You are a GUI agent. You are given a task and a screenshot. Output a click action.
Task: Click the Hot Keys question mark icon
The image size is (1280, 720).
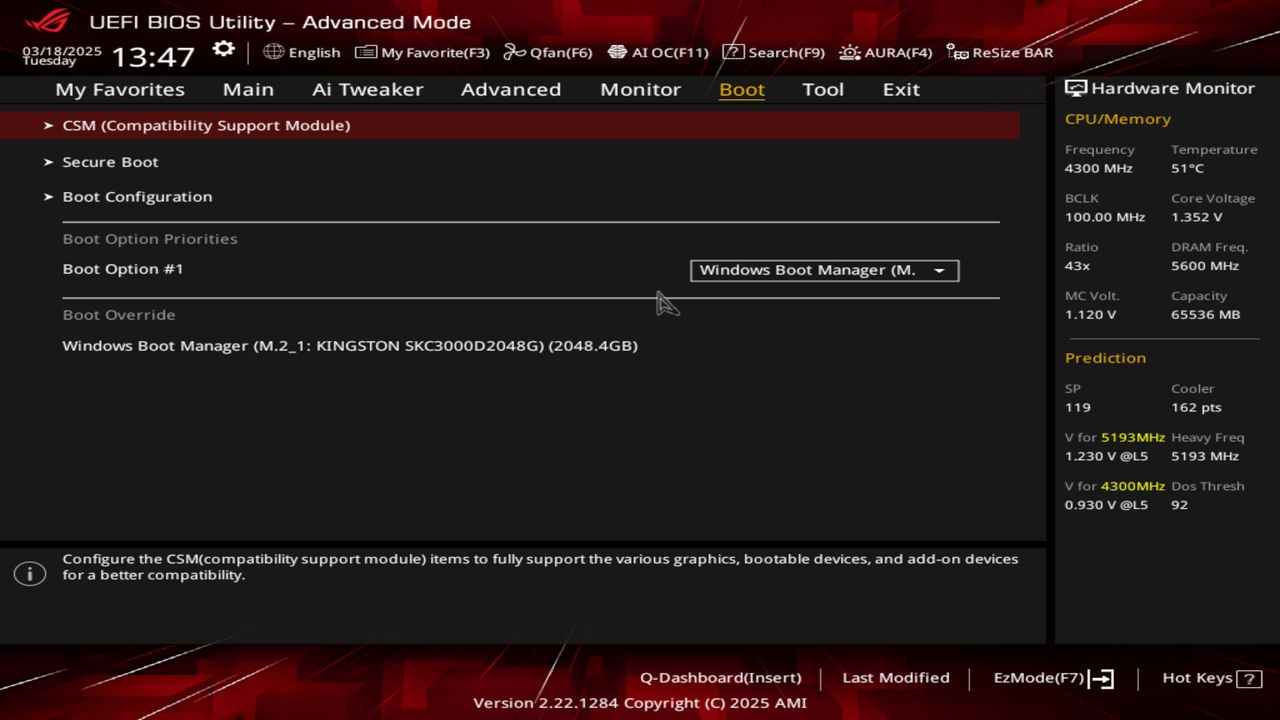click(1249, 679)
